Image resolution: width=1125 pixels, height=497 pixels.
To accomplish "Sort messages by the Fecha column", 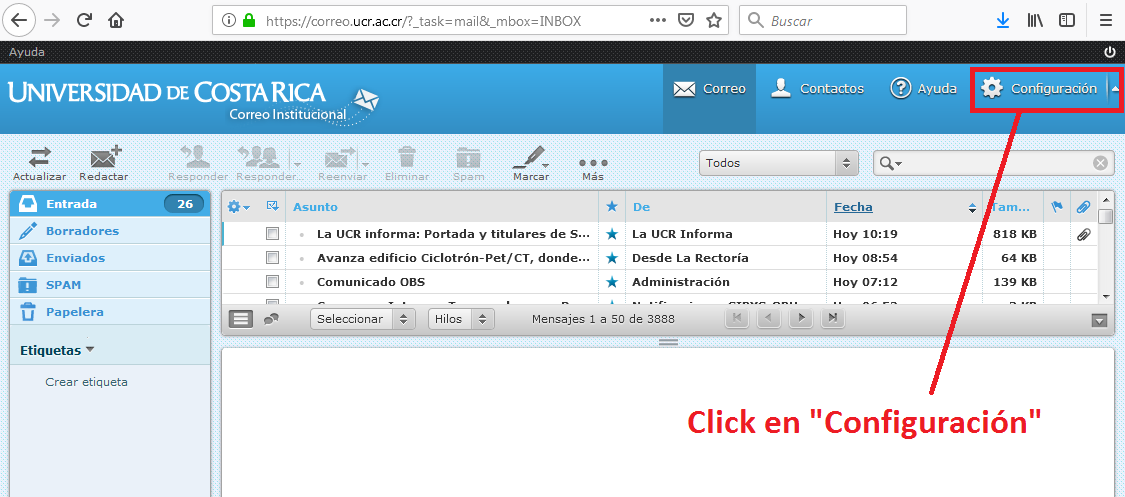I will [853, 207].
